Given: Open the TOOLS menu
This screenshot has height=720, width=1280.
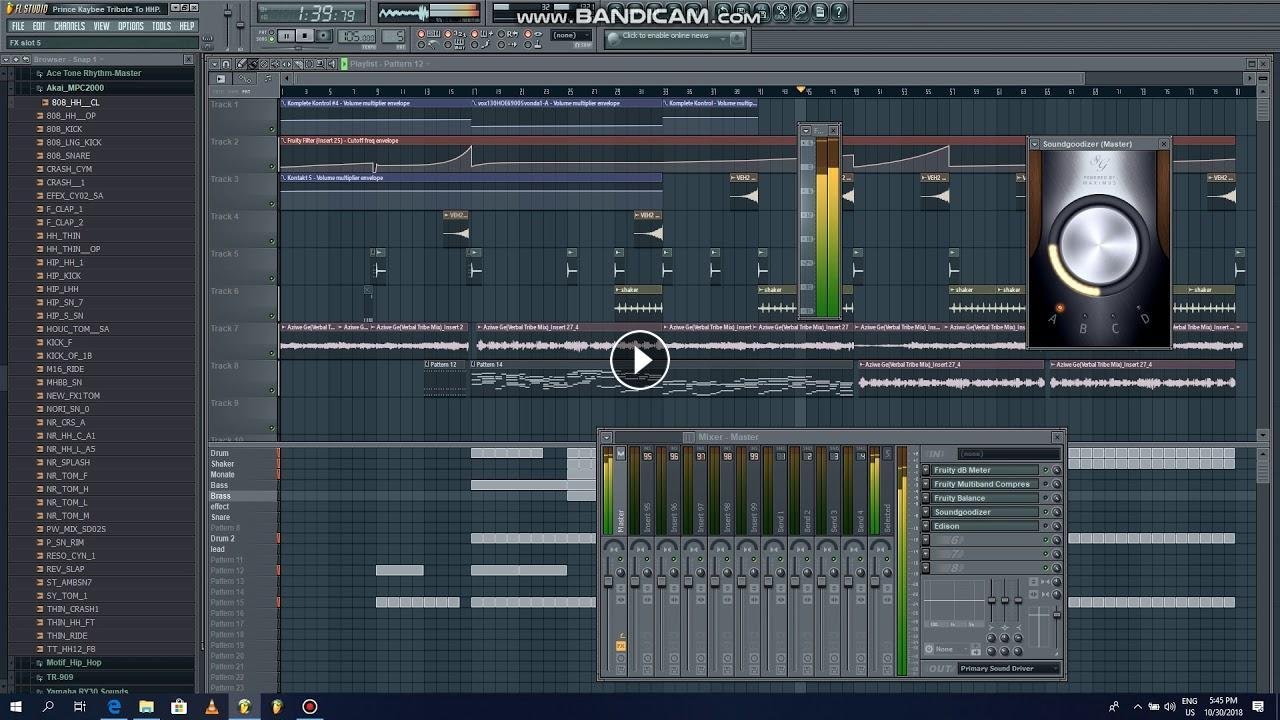Looking at the screenshot, I should [x=162, y=26].
